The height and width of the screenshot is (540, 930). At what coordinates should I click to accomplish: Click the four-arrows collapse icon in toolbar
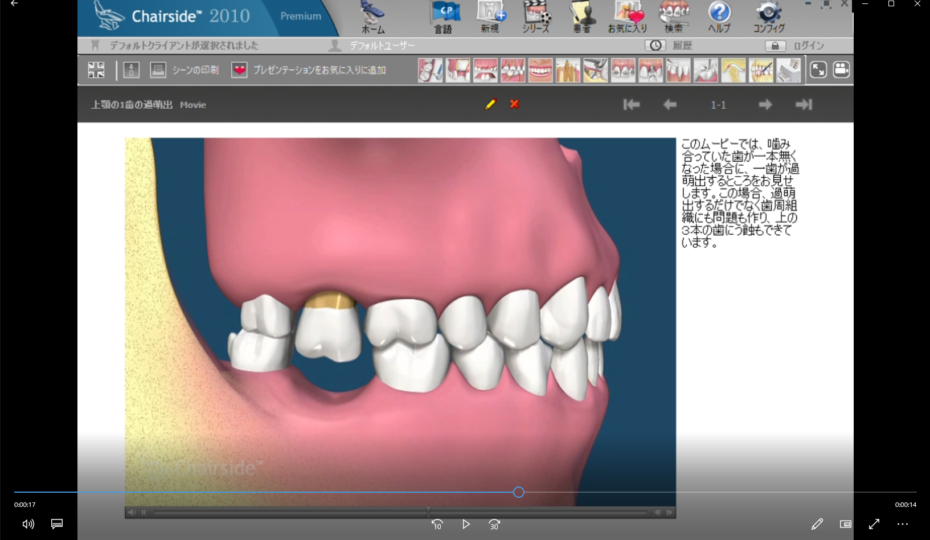click(x=96, y=70)
